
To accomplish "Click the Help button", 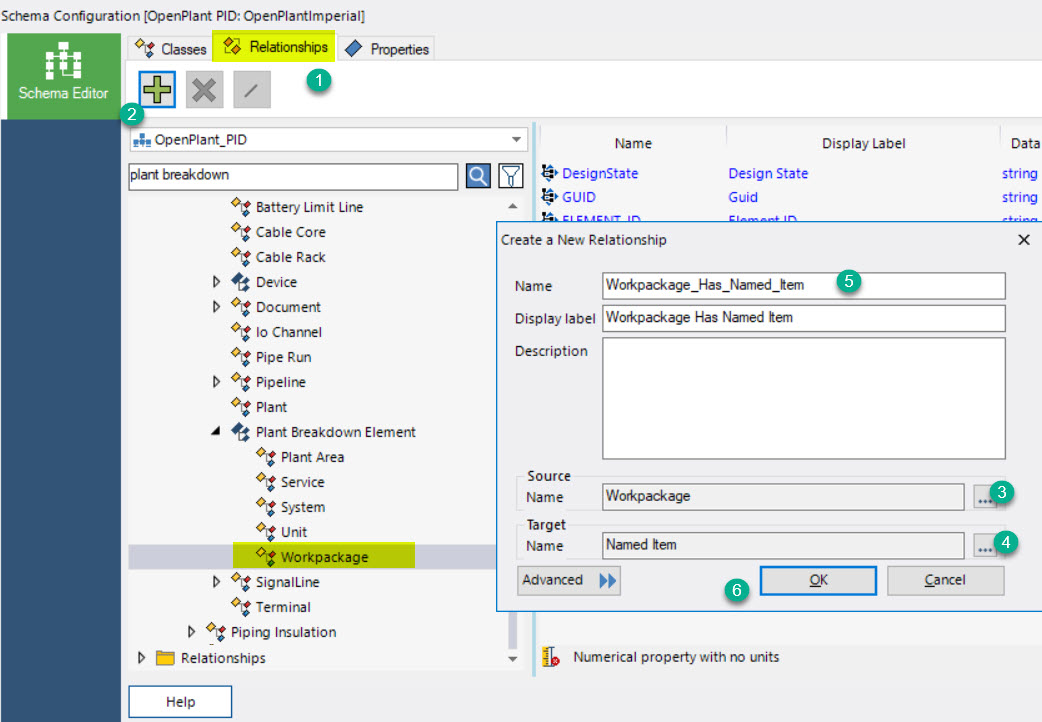I will pos(180,701).
